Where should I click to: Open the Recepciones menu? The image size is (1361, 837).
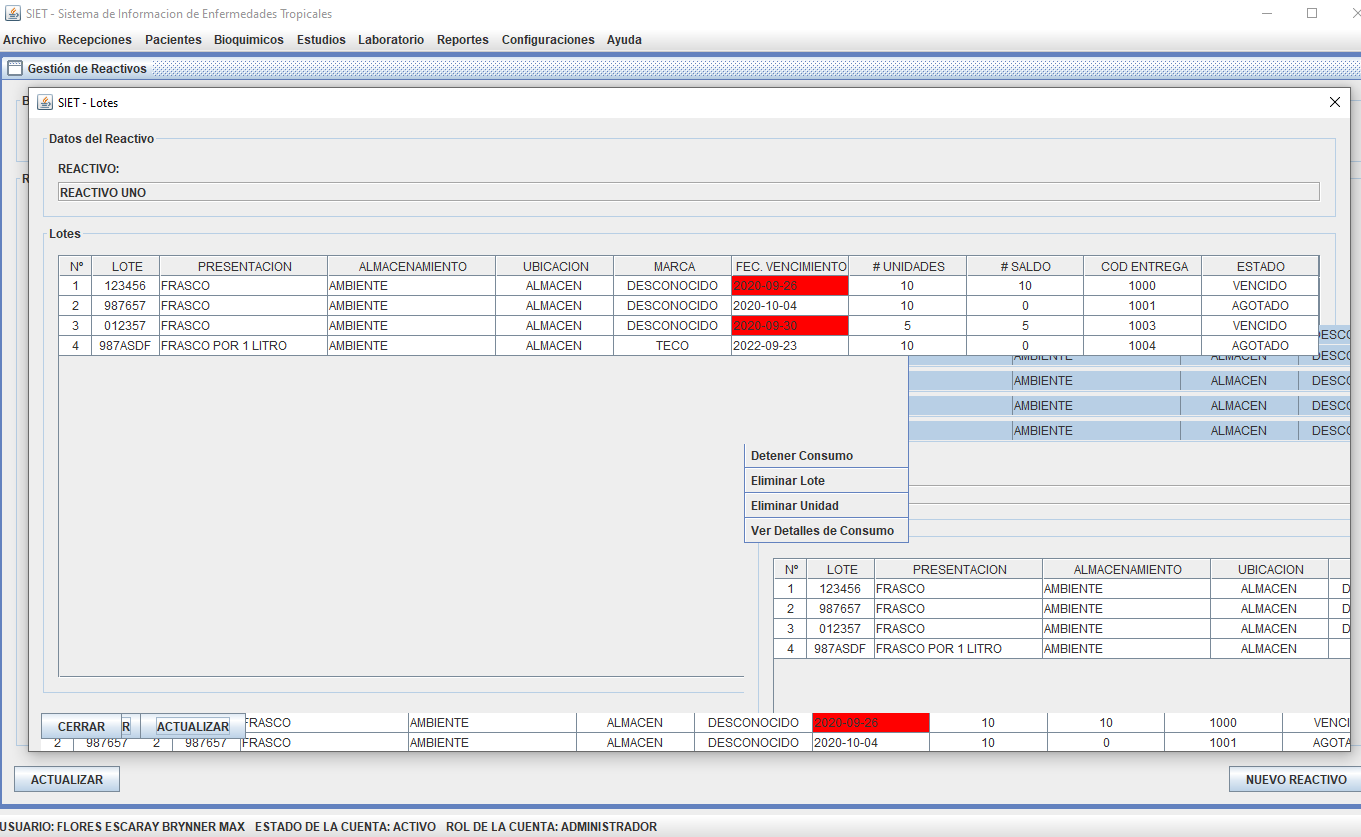click(95, 40)
